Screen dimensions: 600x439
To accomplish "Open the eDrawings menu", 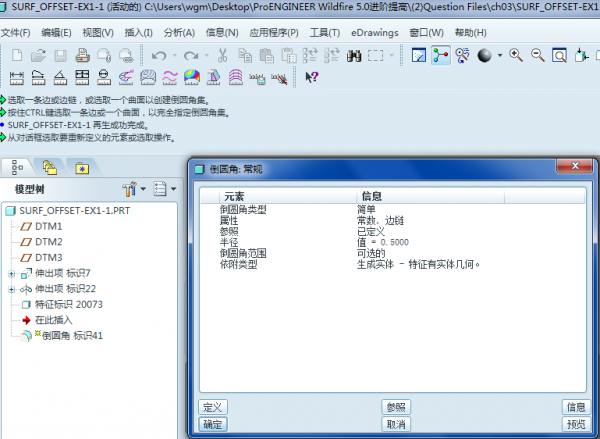I will tap(375, 33).
